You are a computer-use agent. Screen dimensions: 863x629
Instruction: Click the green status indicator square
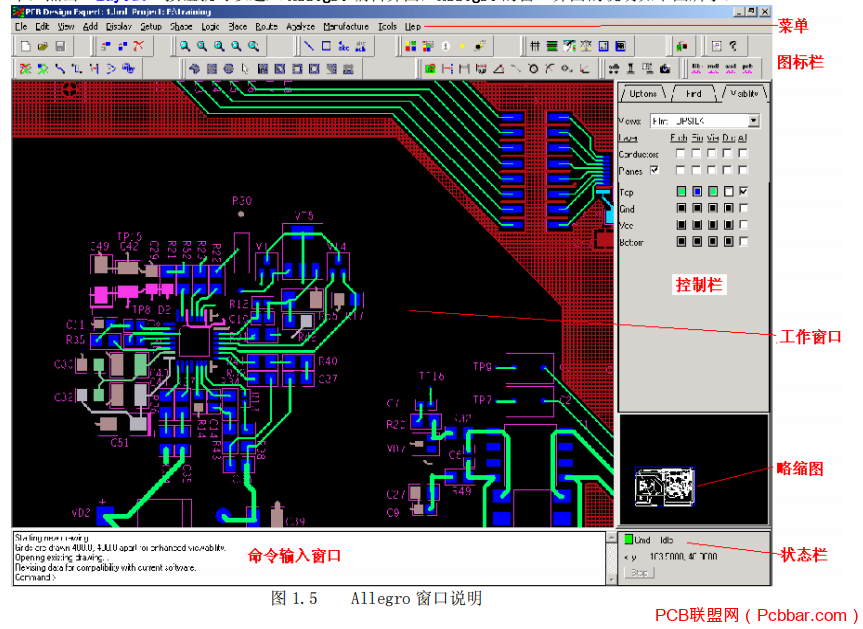[x=629, y=539]
